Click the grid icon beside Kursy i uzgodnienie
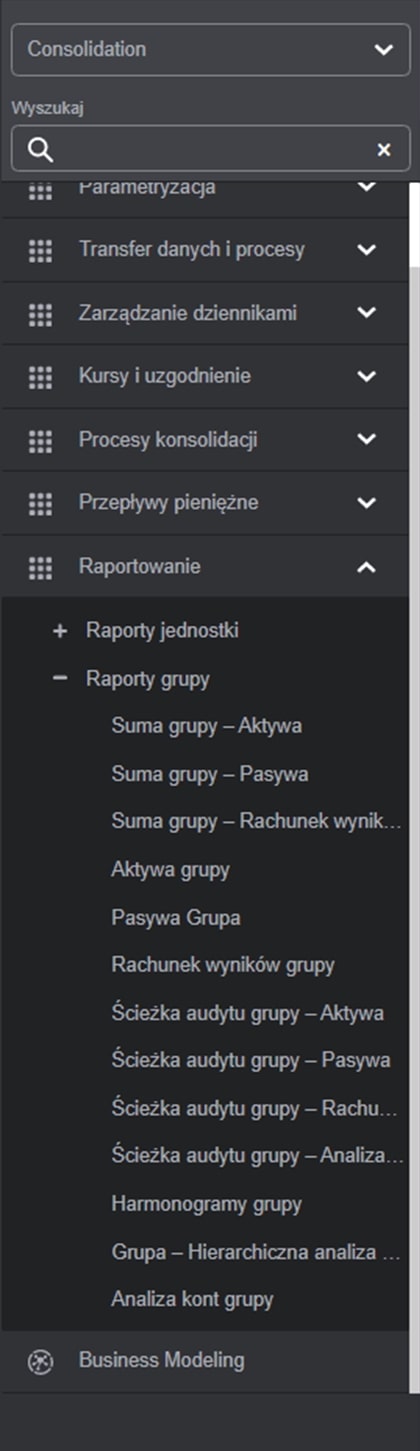The width and height of the screenshot is (420, 1451). pos(40,377)
